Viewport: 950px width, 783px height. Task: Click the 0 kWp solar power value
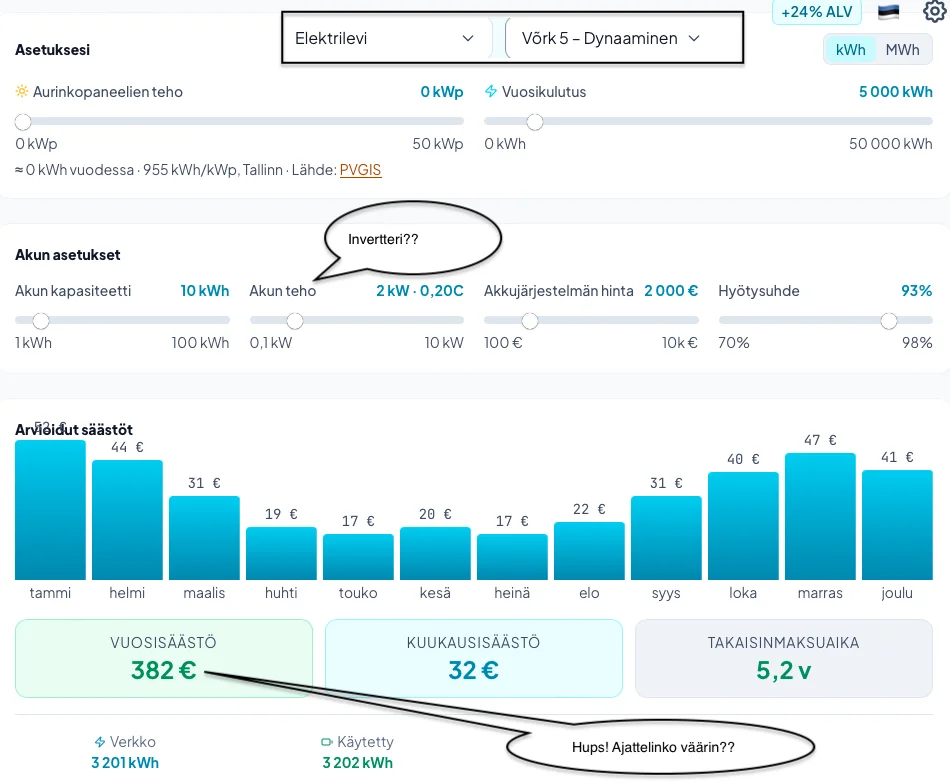click(442, 92)
